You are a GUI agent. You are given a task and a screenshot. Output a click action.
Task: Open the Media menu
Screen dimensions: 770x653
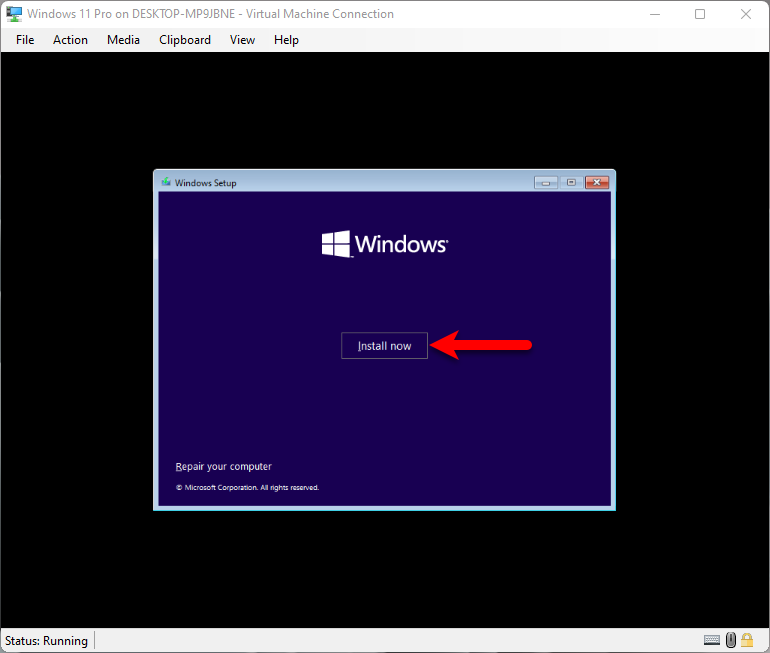coord(123,40)
